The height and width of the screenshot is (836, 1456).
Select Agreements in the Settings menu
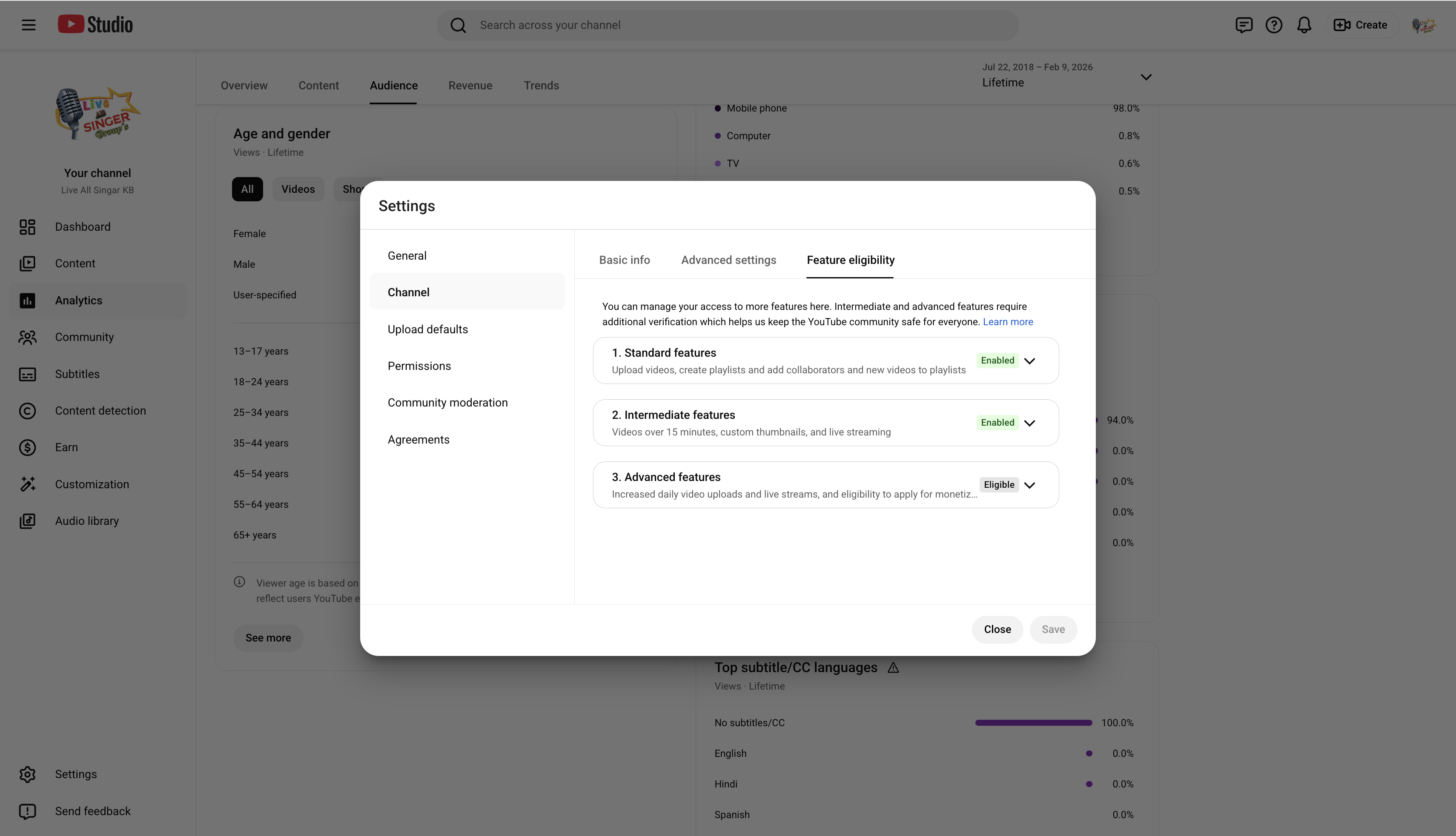467,439
